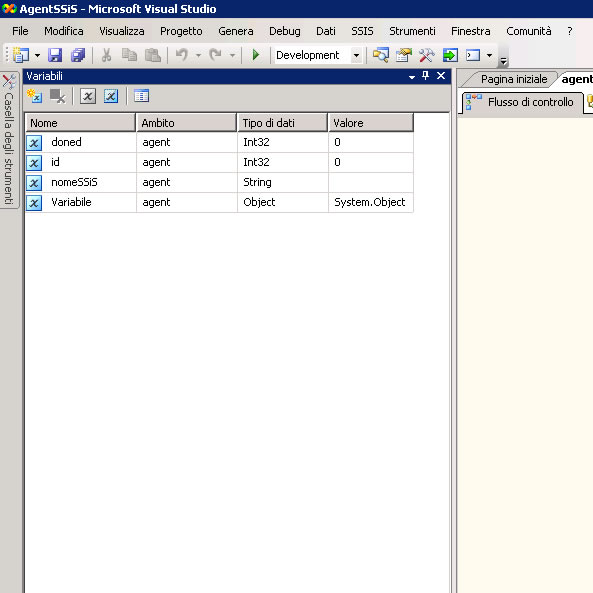Click the Toolbox hammer and wrench icon

click(x=427, y=55)
